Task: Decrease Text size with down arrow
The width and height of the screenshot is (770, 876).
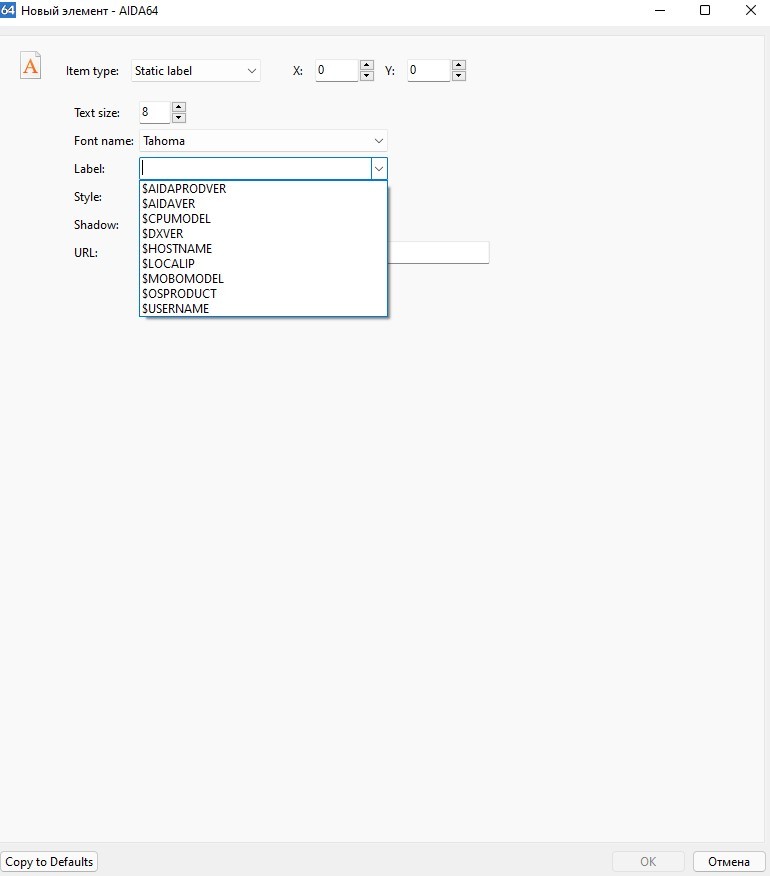Action: [179, 118]
